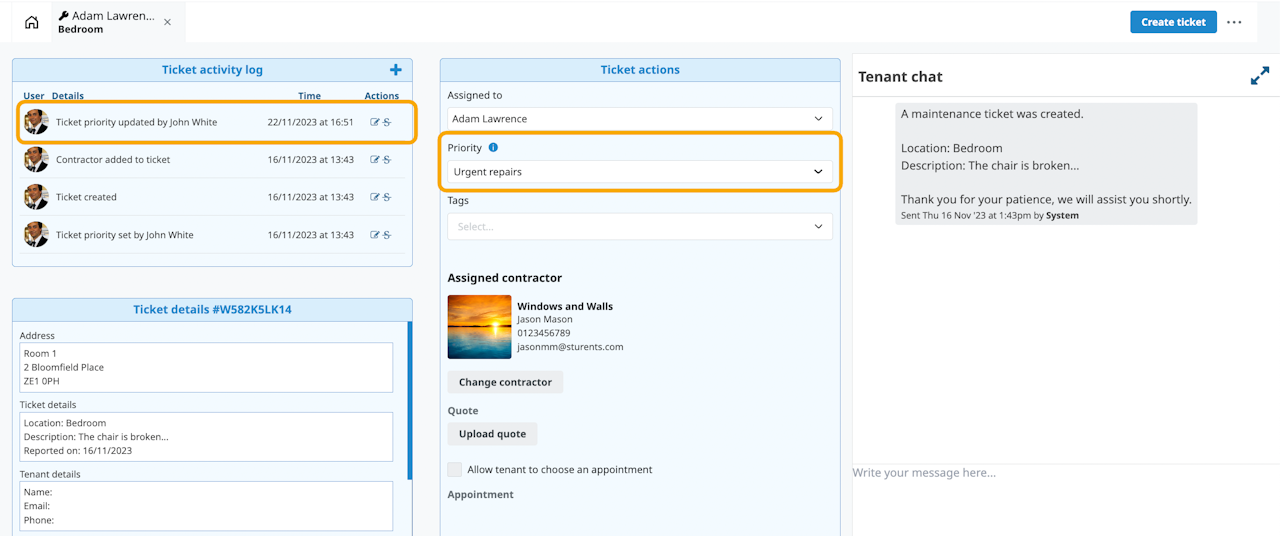Click the Upload quote button
This screenshot has height=536, width=1280.
[492, 434]
